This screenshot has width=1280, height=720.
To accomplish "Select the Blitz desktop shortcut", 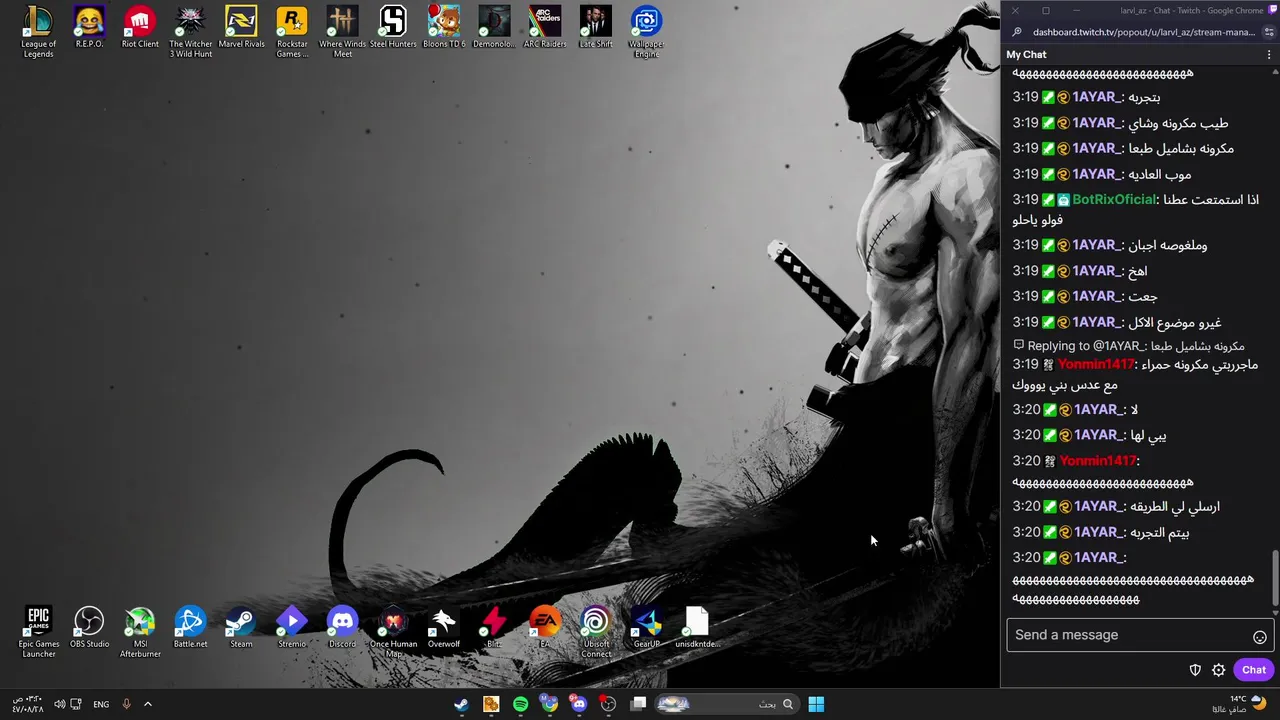I will 494,628.
